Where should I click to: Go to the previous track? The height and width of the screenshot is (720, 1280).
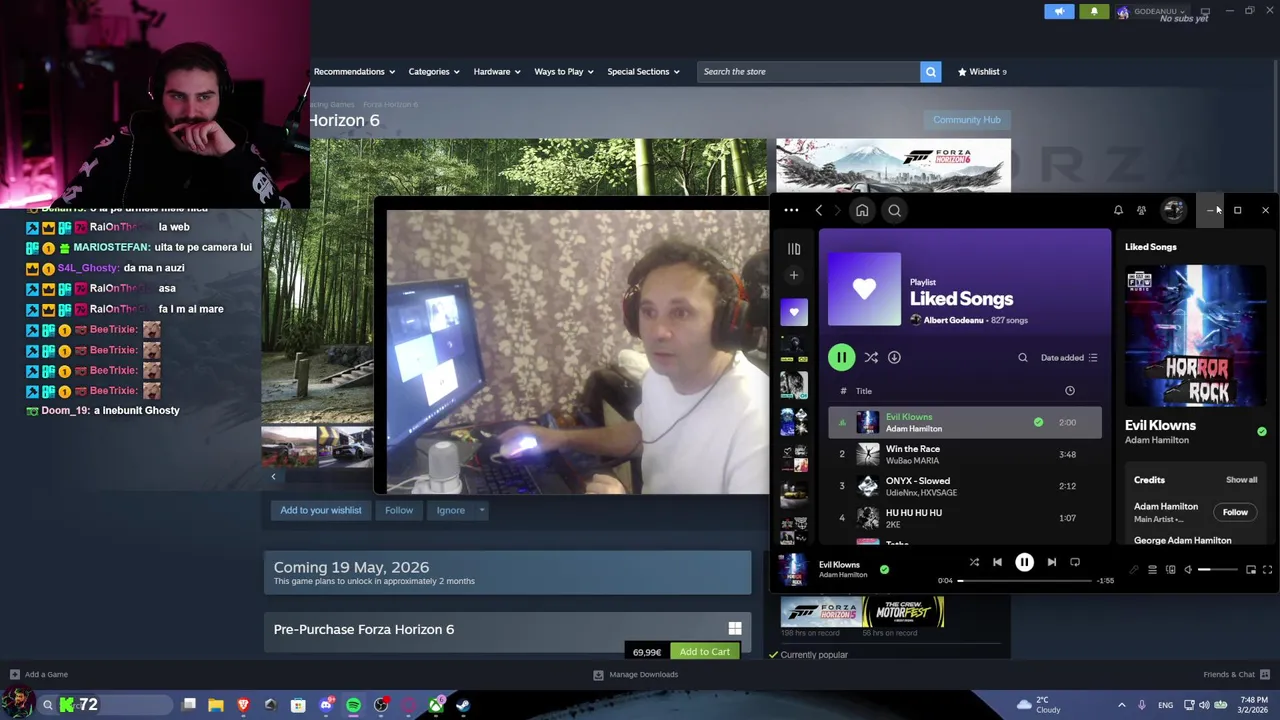[997, 562]
